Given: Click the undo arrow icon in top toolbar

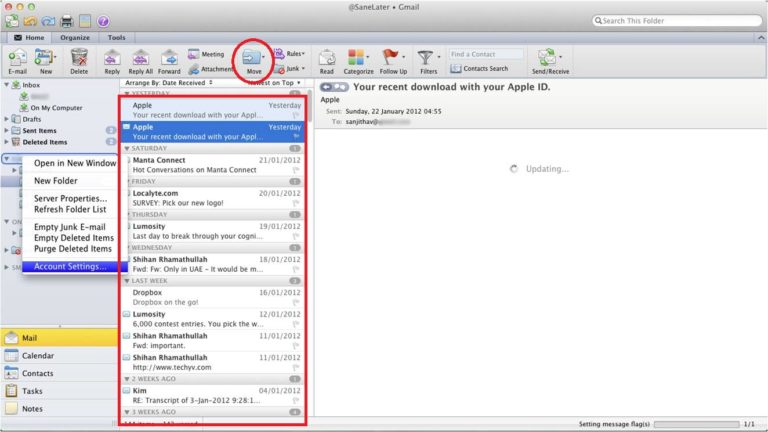Looking at the screenshot, I should (30, 22).
